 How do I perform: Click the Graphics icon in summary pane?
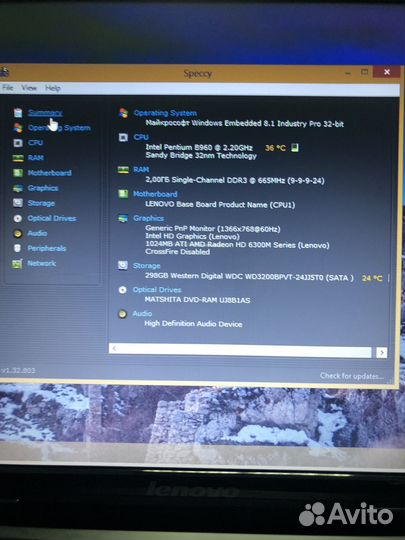[123, 218]
